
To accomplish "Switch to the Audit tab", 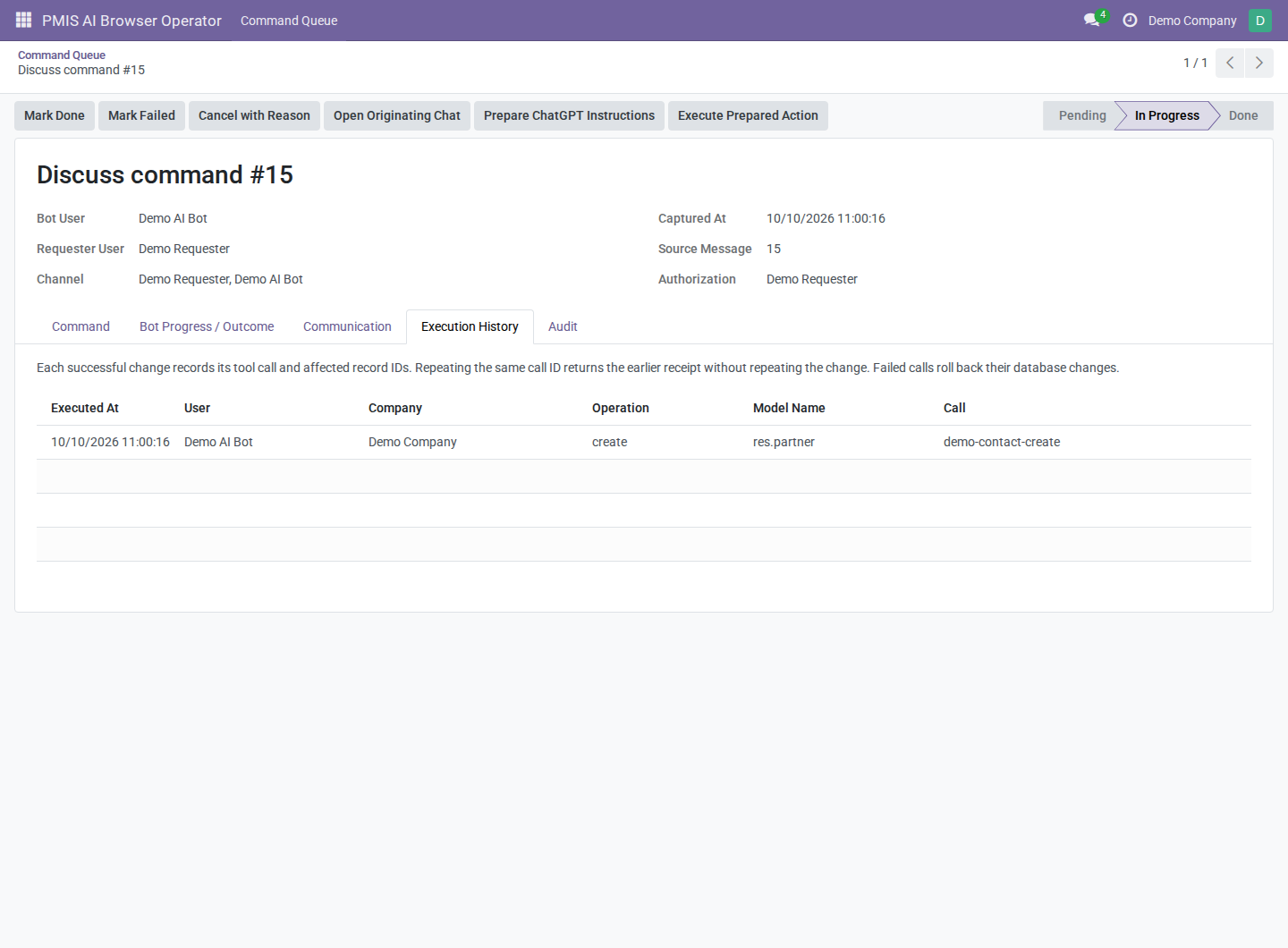I will click(x=563, y=326).
